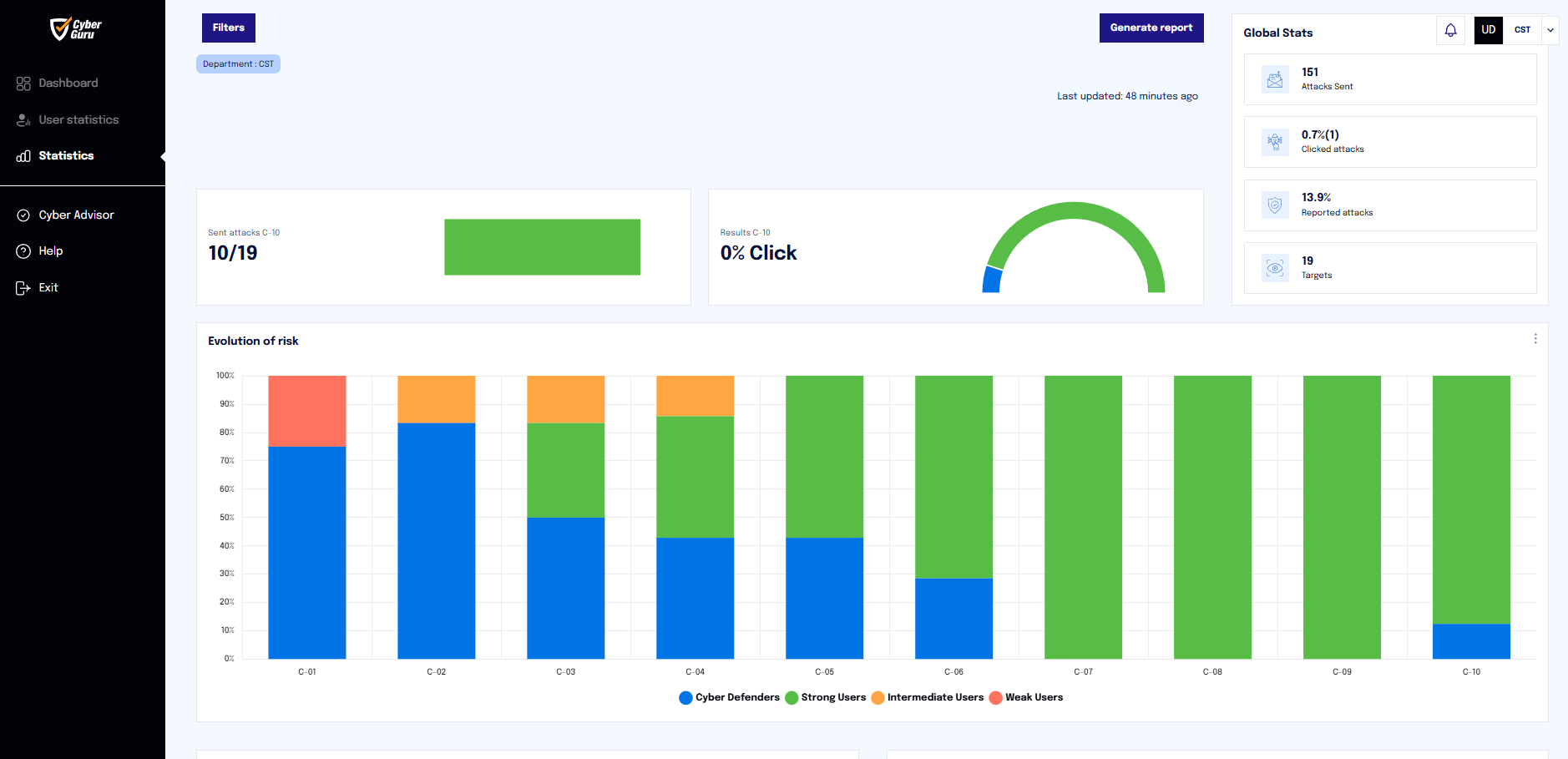Click the Reported attacks shield icon
The height and width of the screenshot is (759, 1568).
coord(1275,205)
